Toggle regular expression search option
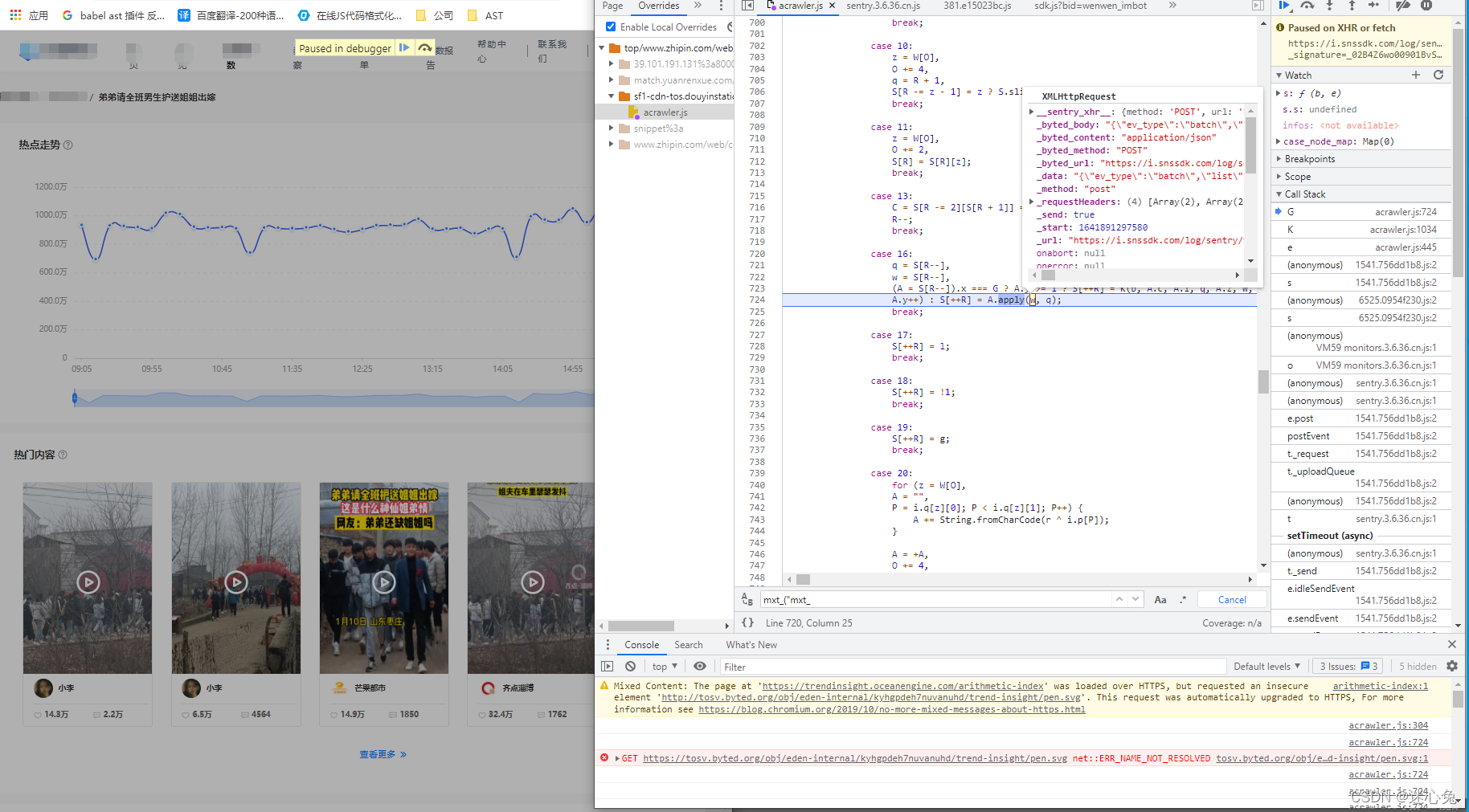 tap(1183, 600)
